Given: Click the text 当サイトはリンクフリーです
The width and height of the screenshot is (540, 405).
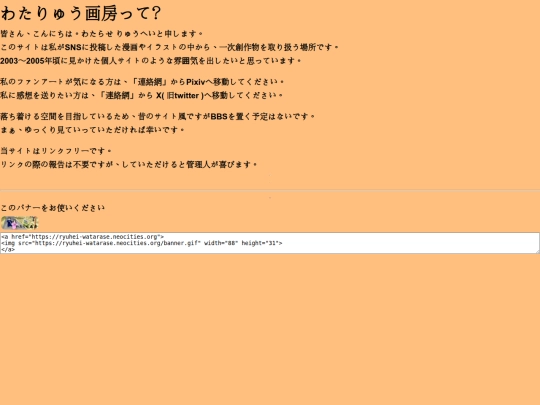Looking at the screenshot, I should point(56,151).
